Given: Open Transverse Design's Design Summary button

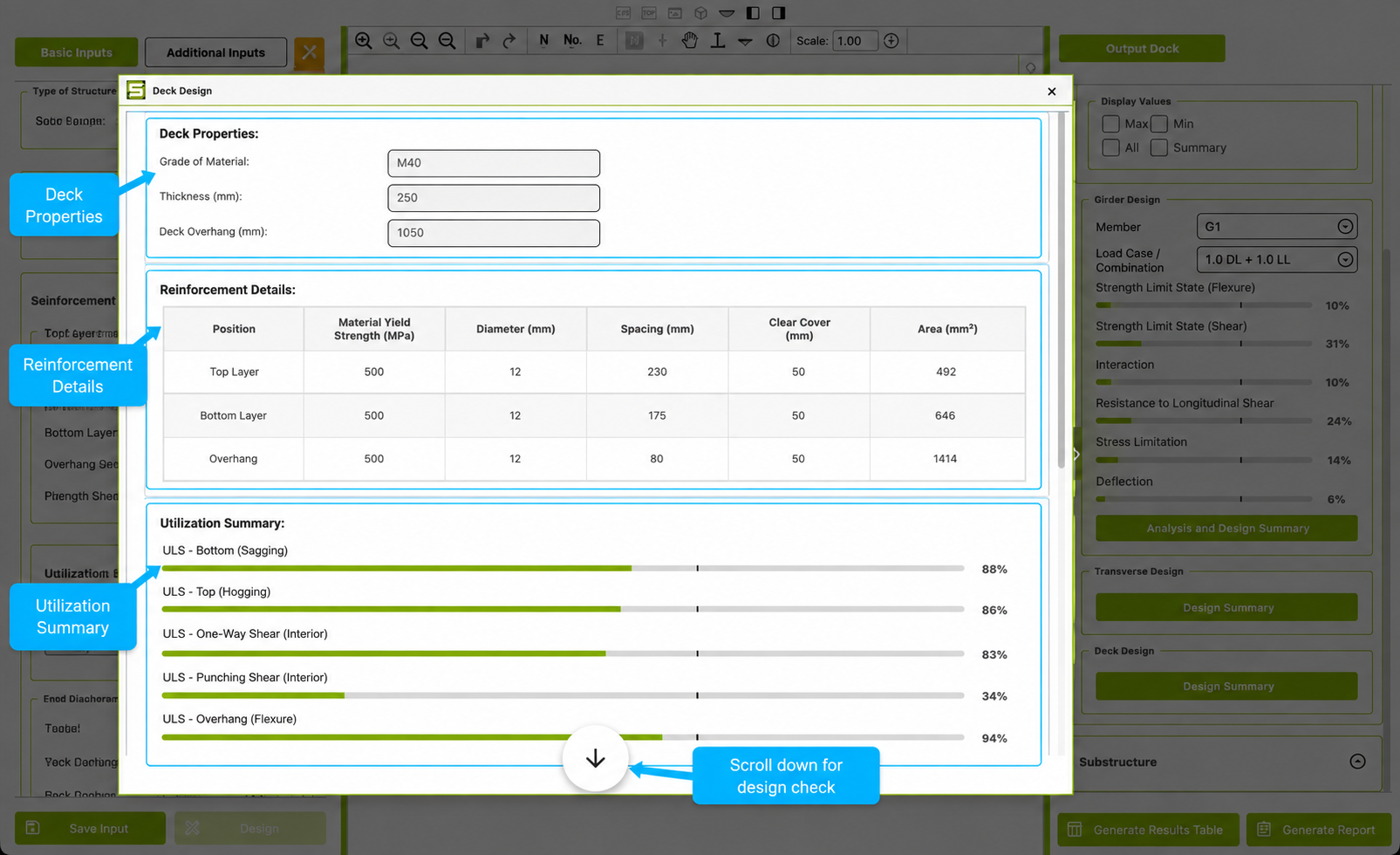Looking at the screenshot, I should (x=1226, y=607).
